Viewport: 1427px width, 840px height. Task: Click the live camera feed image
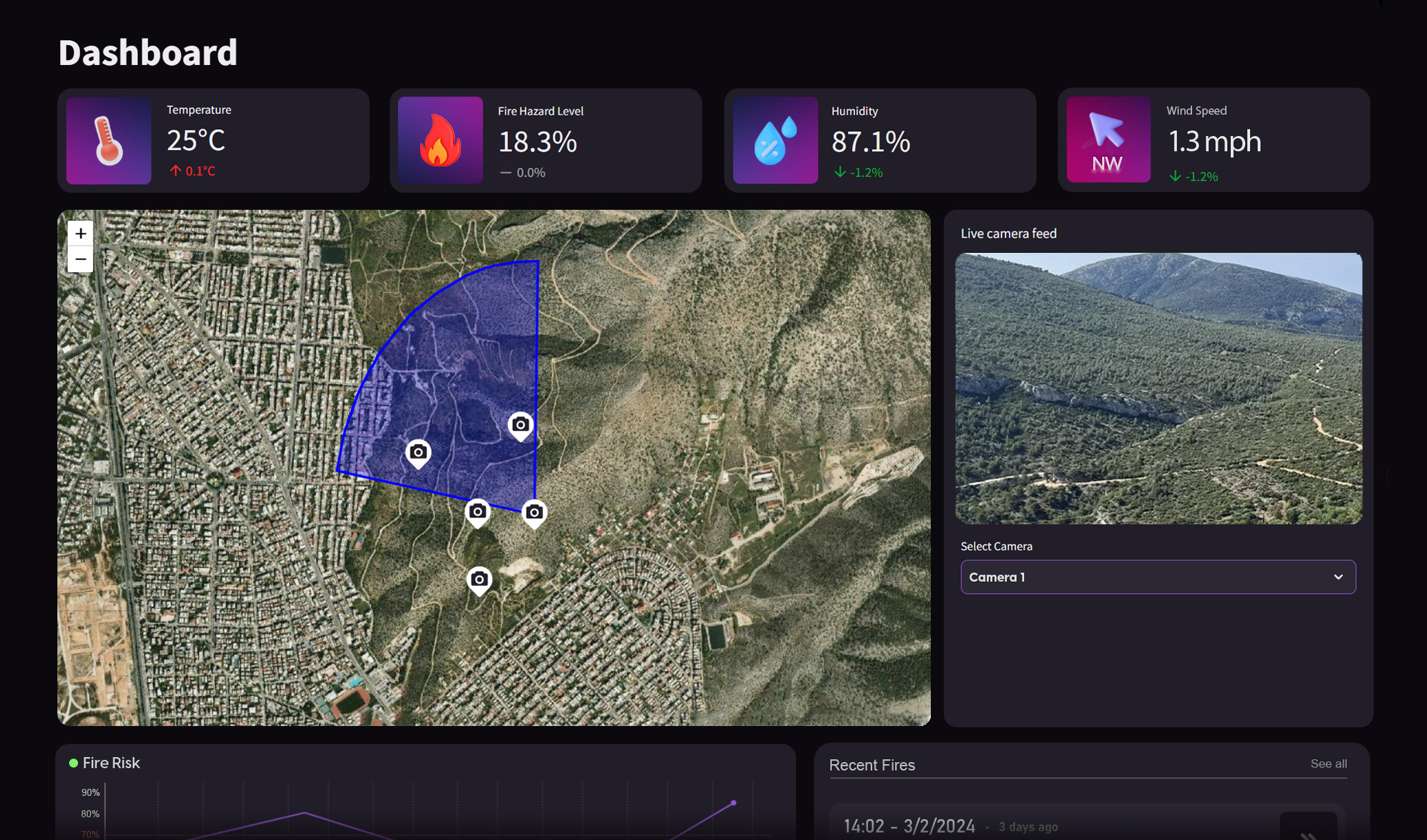tap(1158, 388)
